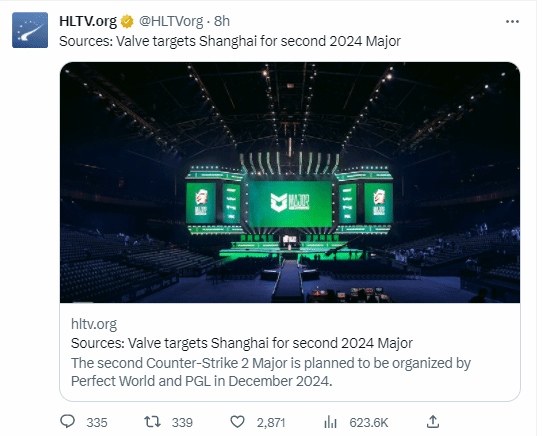Open view analytics bar chart icon

pos(330,422)
